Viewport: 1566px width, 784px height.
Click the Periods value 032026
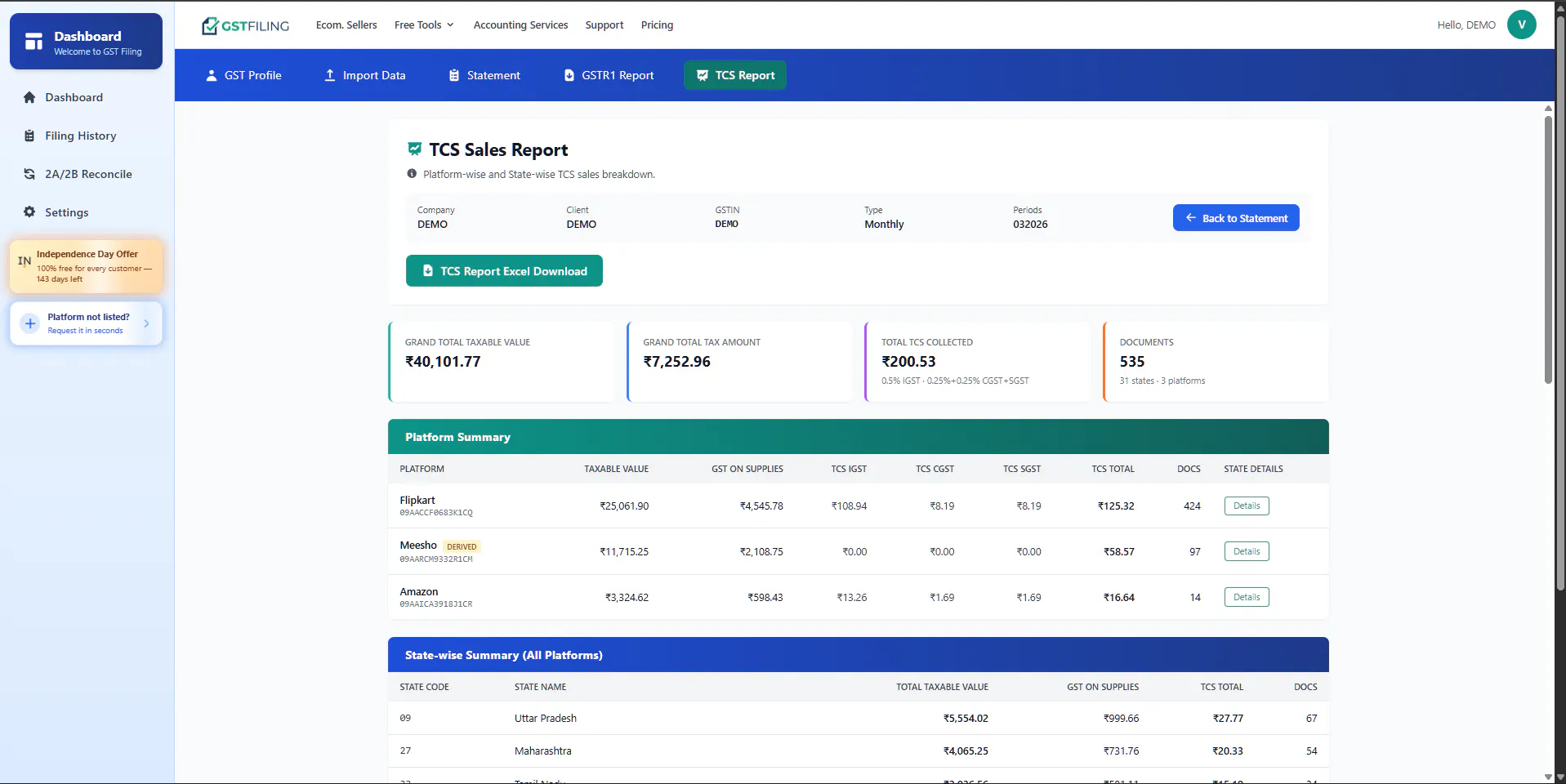tap(1030, 225)
